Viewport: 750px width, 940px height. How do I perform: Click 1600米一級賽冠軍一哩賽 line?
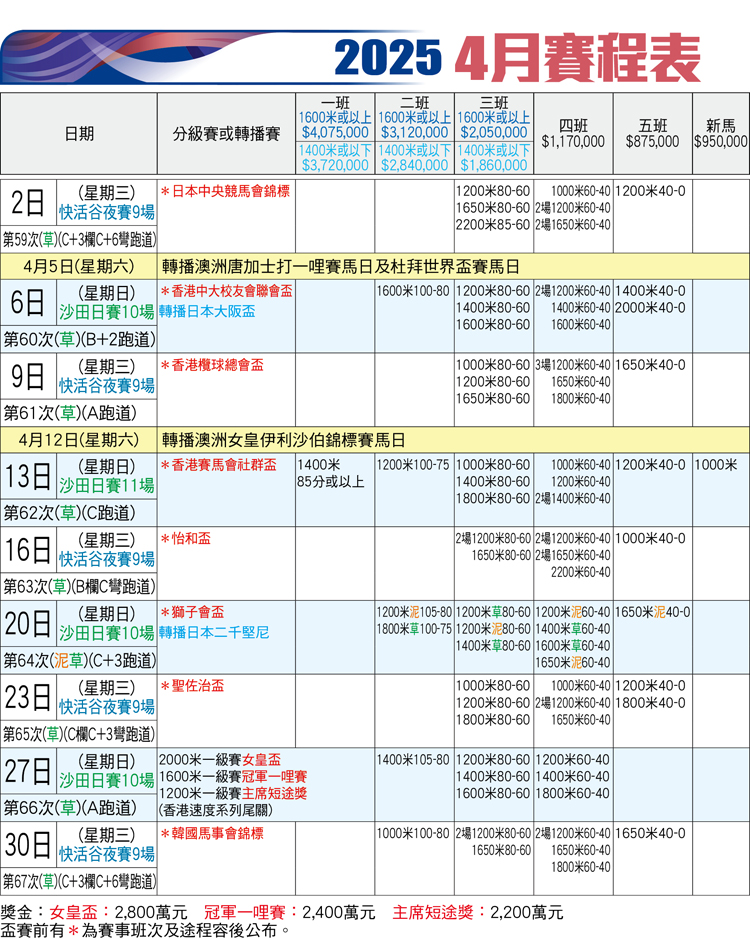click(233, 776)
